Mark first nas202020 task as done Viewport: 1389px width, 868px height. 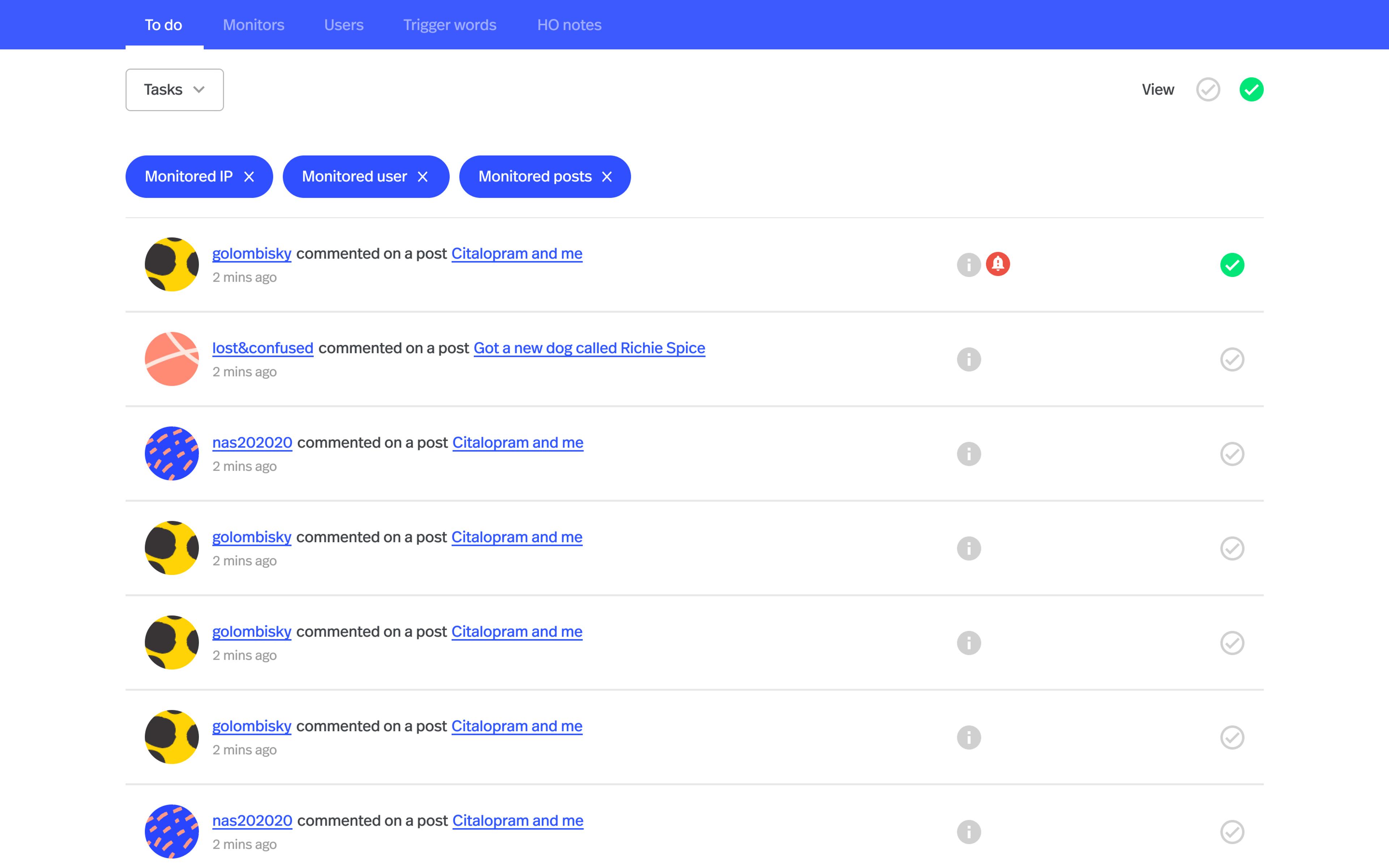click(1232, 454)
